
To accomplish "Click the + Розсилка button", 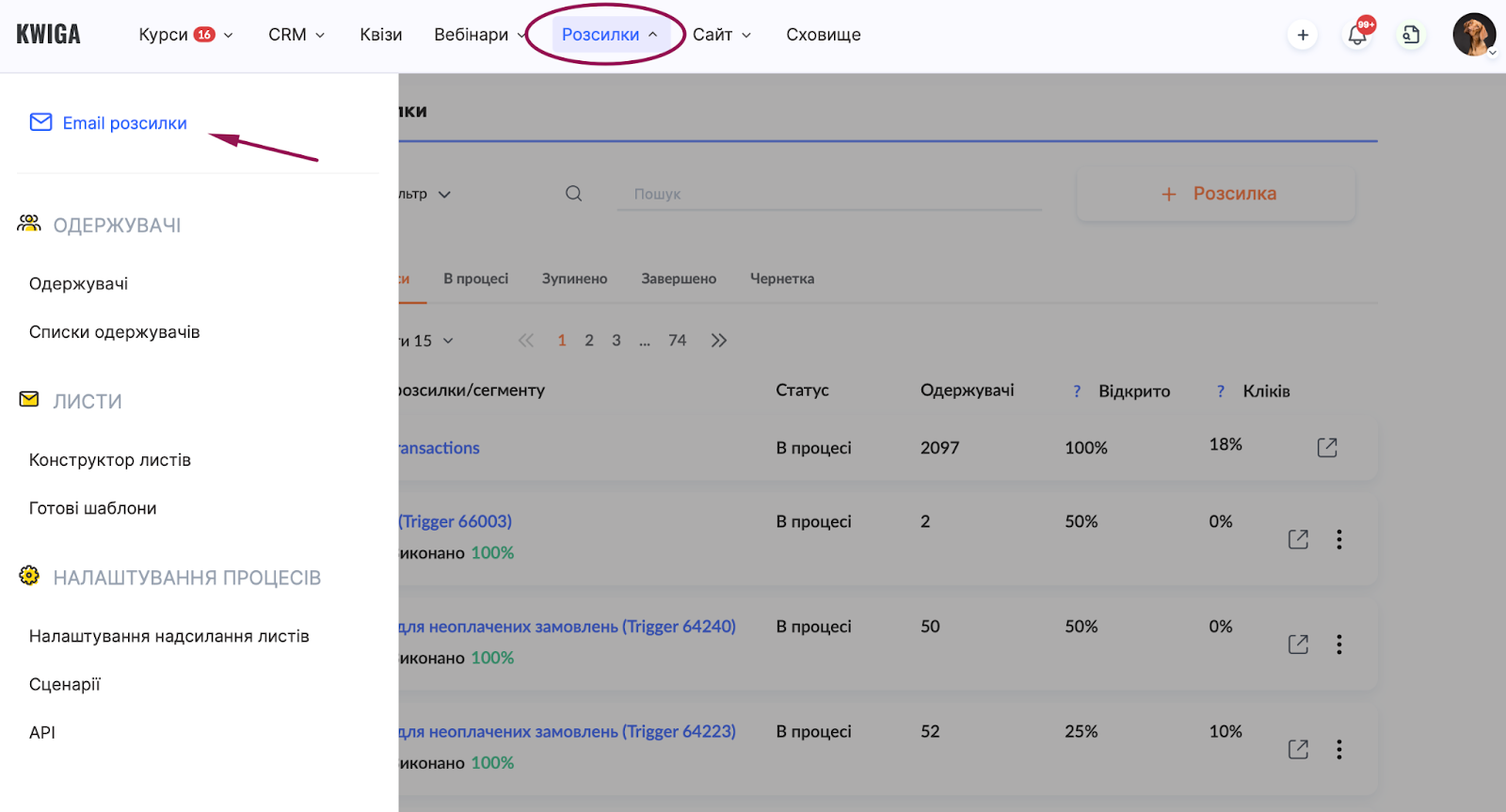I will [x=1216, y=194].
